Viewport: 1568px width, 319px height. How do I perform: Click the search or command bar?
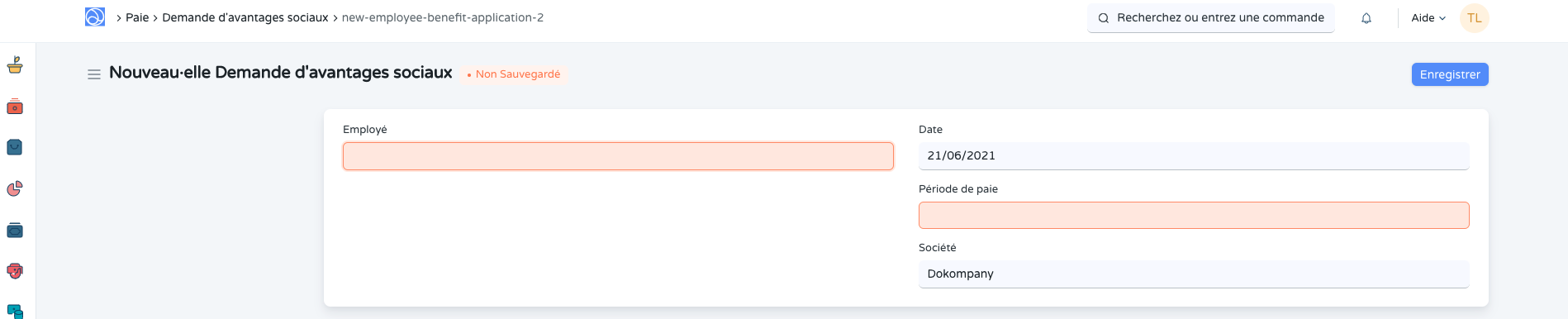coord(1211,18)
